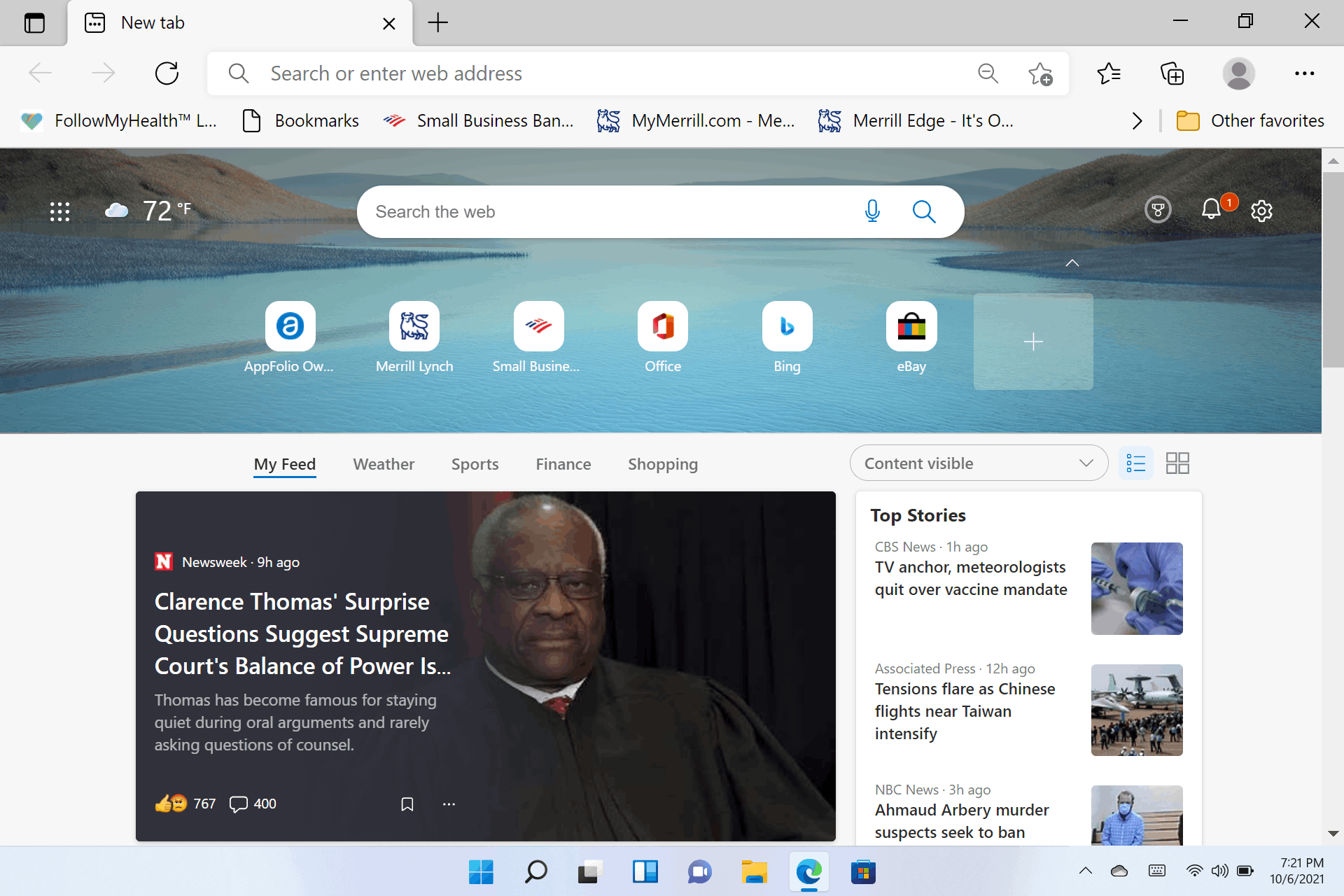Open TV anchor vaccine mandate story
This screenshot has height=896, width=1344.
click(x=970, y=578)
